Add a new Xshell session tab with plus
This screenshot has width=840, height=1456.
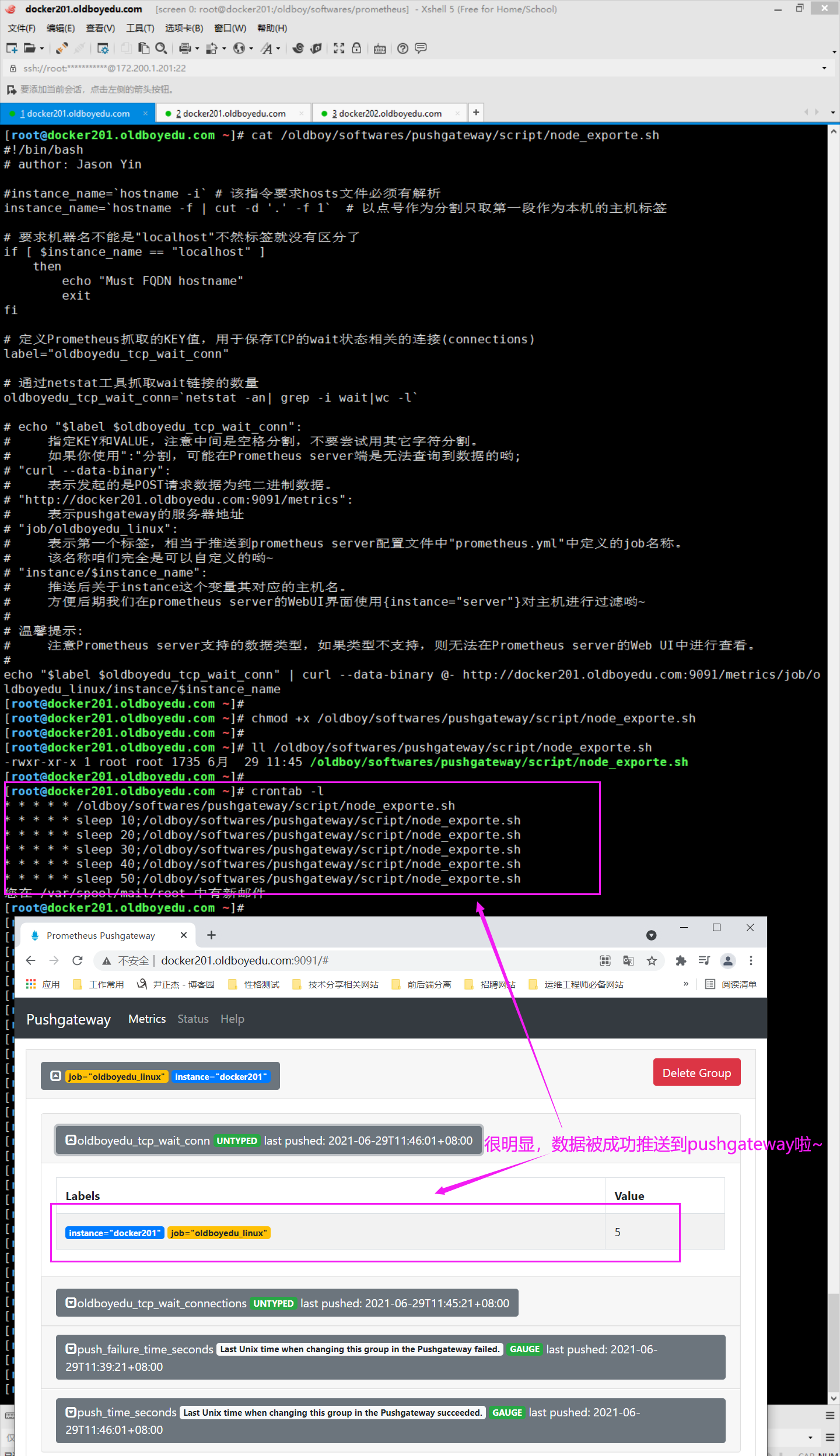click(476, 113)
